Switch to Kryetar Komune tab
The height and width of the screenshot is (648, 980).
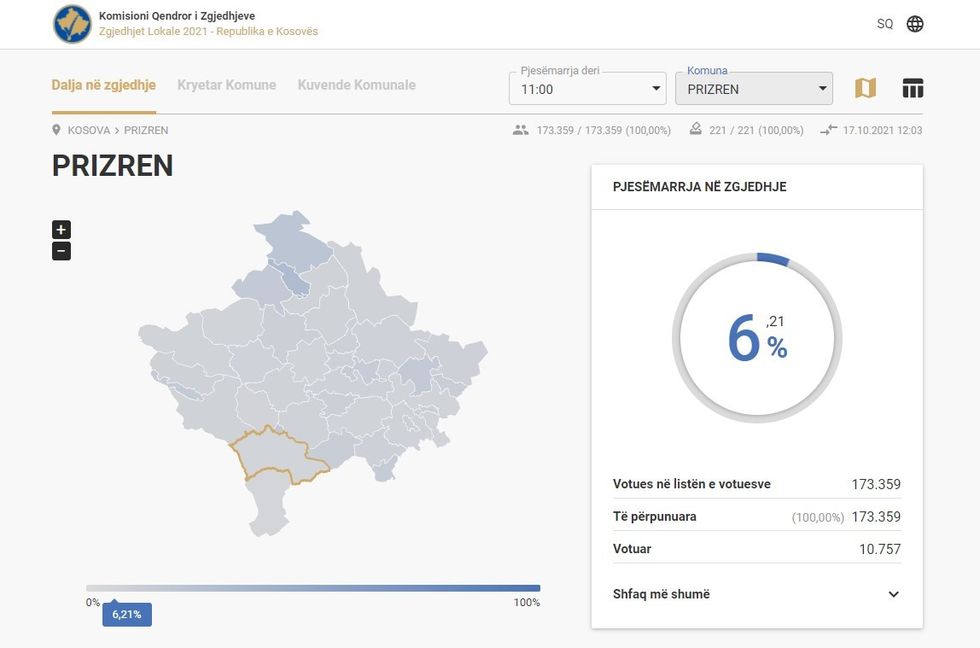coord(226,85)
